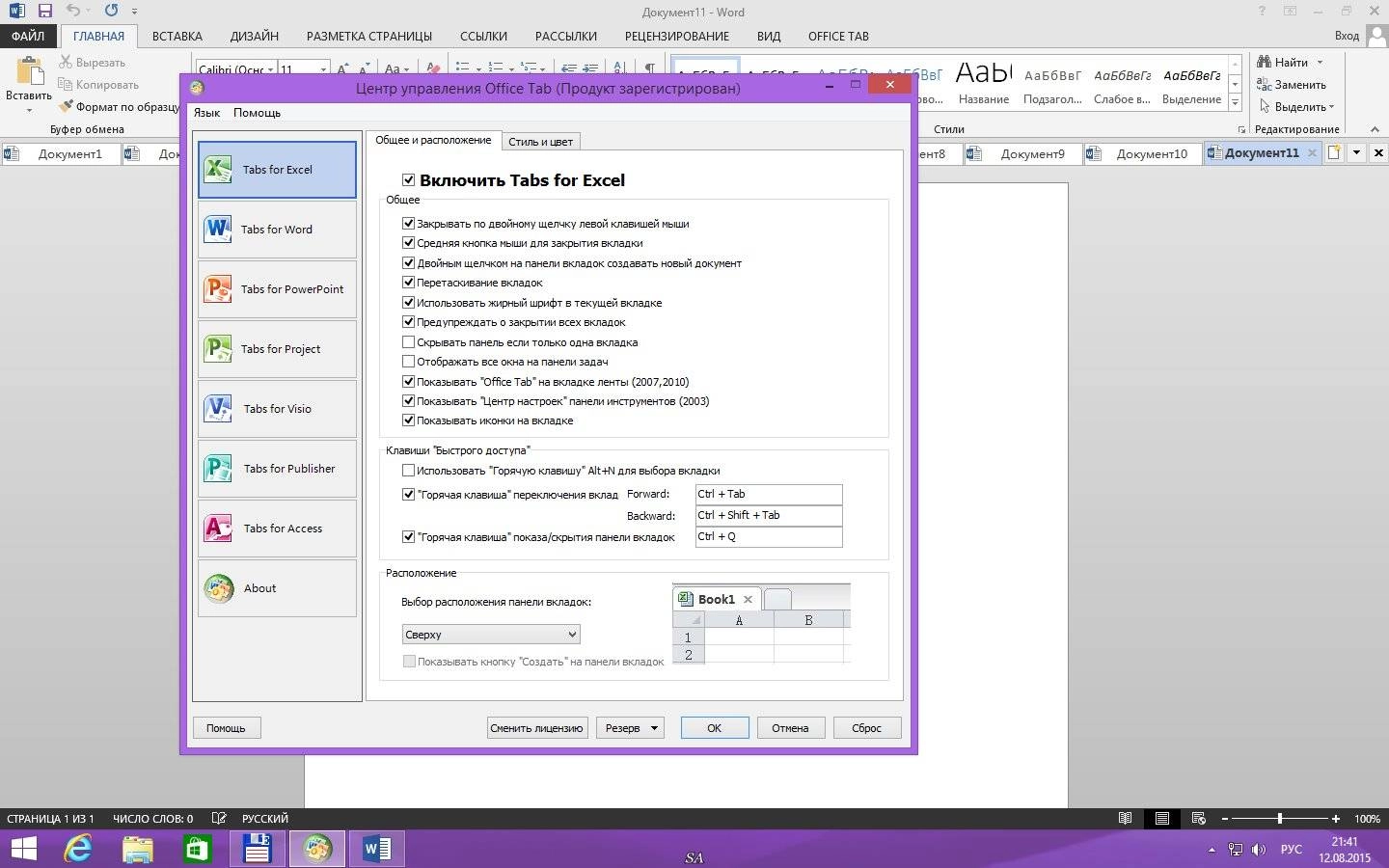Open the Вставить dropdown arrow below Paste

click(29, 110)
